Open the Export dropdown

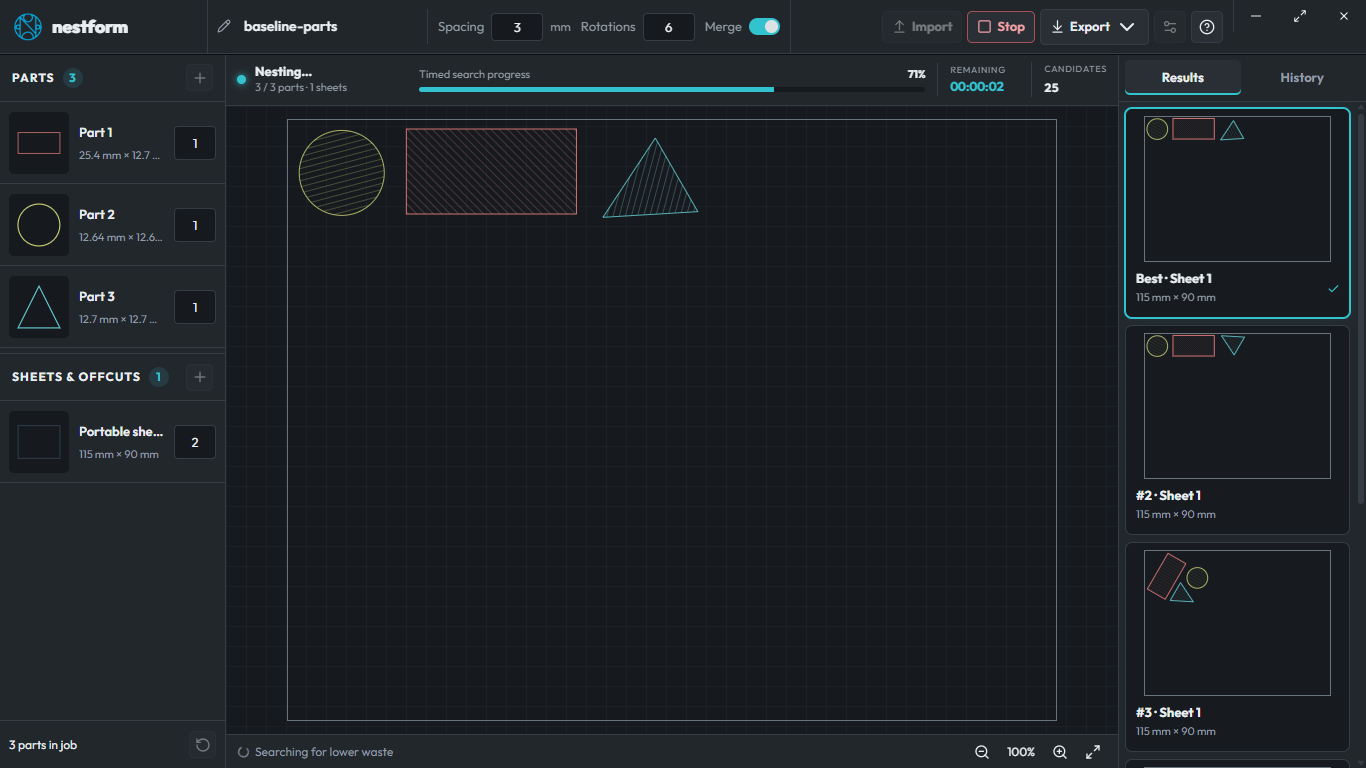1093,27
